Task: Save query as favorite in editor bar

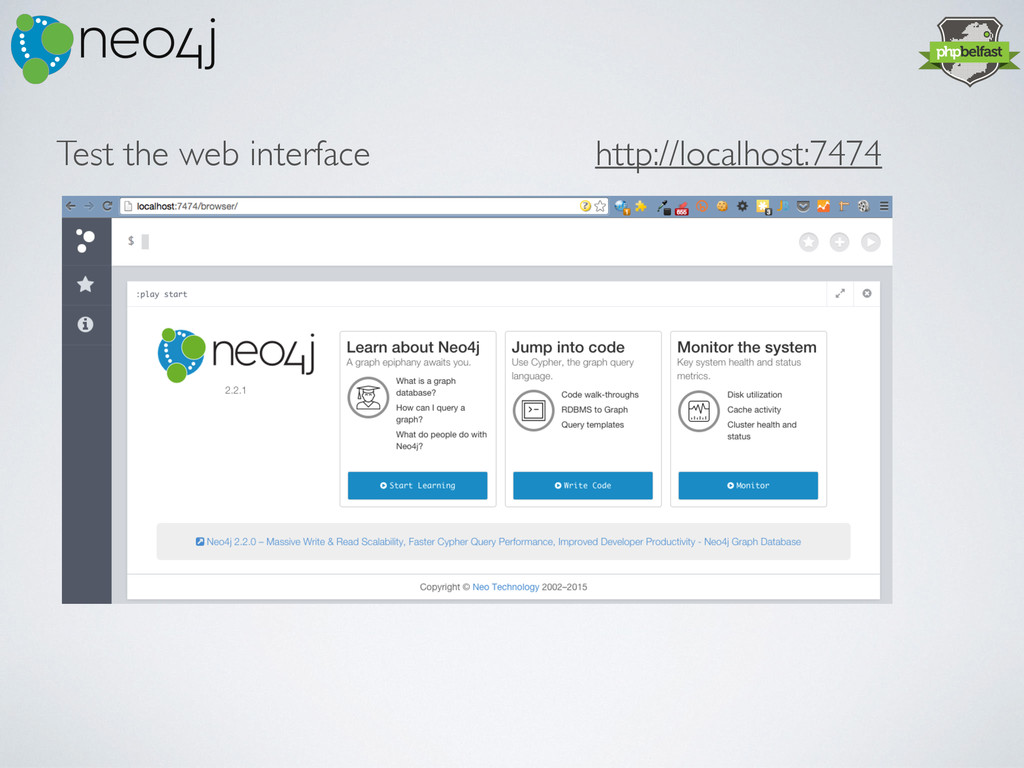Action: tap(808, 242)
